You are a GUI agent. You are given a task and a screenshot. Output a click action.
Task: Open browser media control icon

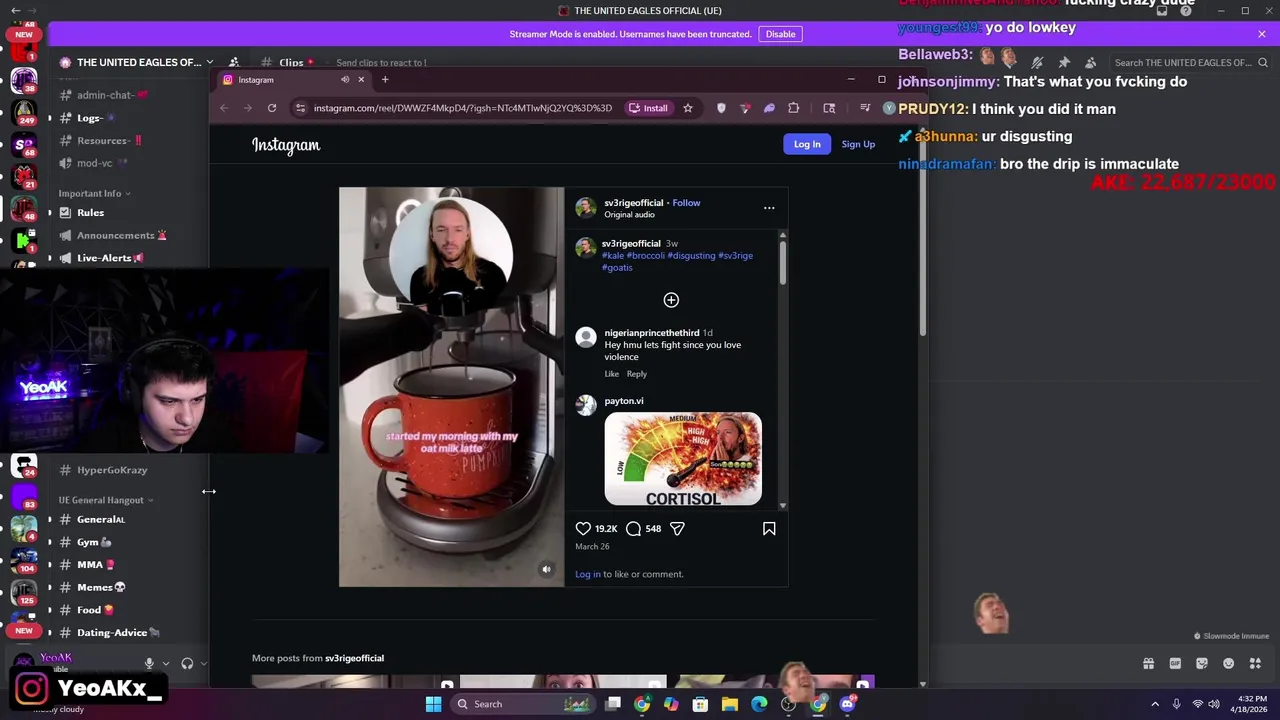click(x=865, y=108)
